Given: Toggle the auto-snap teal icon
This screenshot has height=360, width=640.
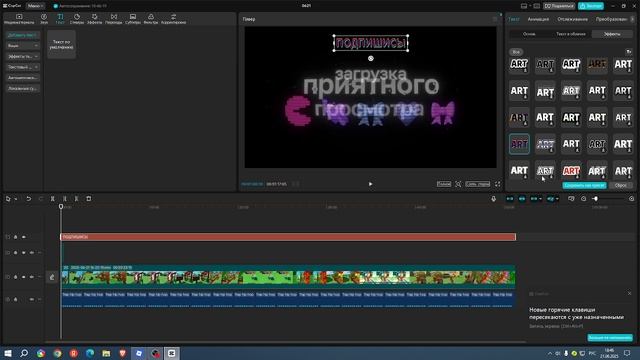Looking at the screenshot, I should (522, 199).
